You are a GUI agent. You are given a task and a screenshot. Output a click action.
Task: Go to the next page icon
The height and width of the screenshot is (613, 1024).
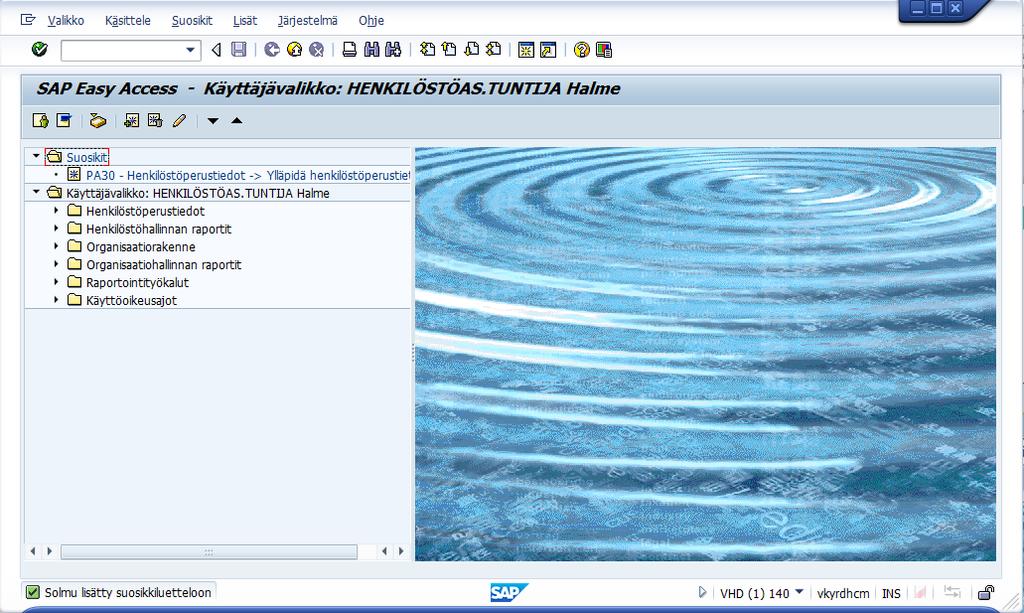471,50
